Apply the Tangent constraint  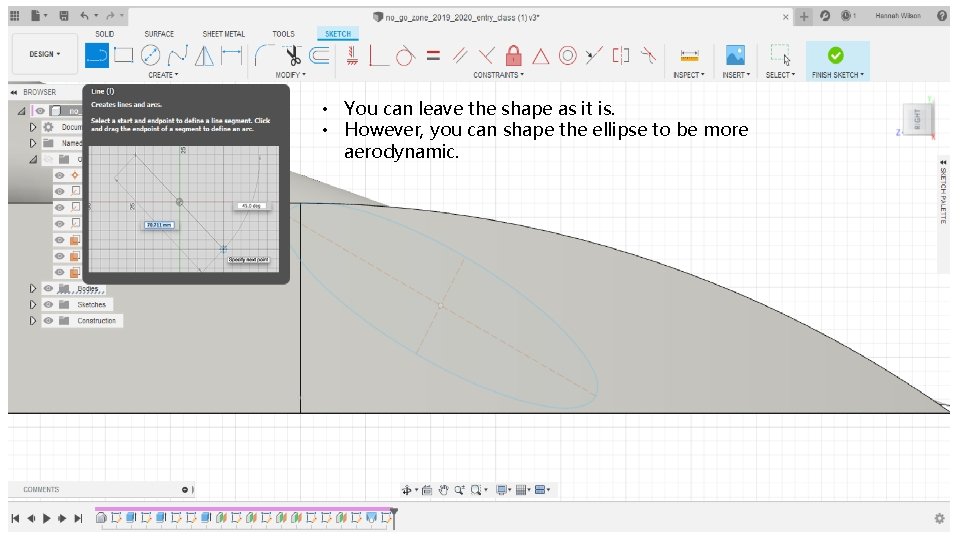point(405,56)
